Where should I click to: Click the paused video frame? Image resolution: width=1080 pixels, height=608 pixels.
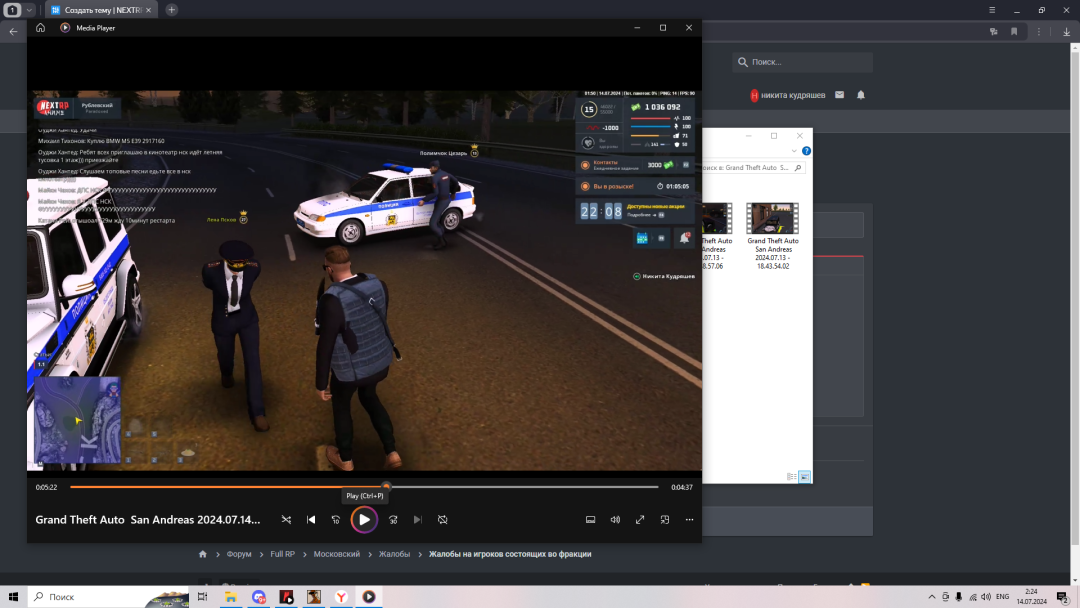(x=364, y=281)
